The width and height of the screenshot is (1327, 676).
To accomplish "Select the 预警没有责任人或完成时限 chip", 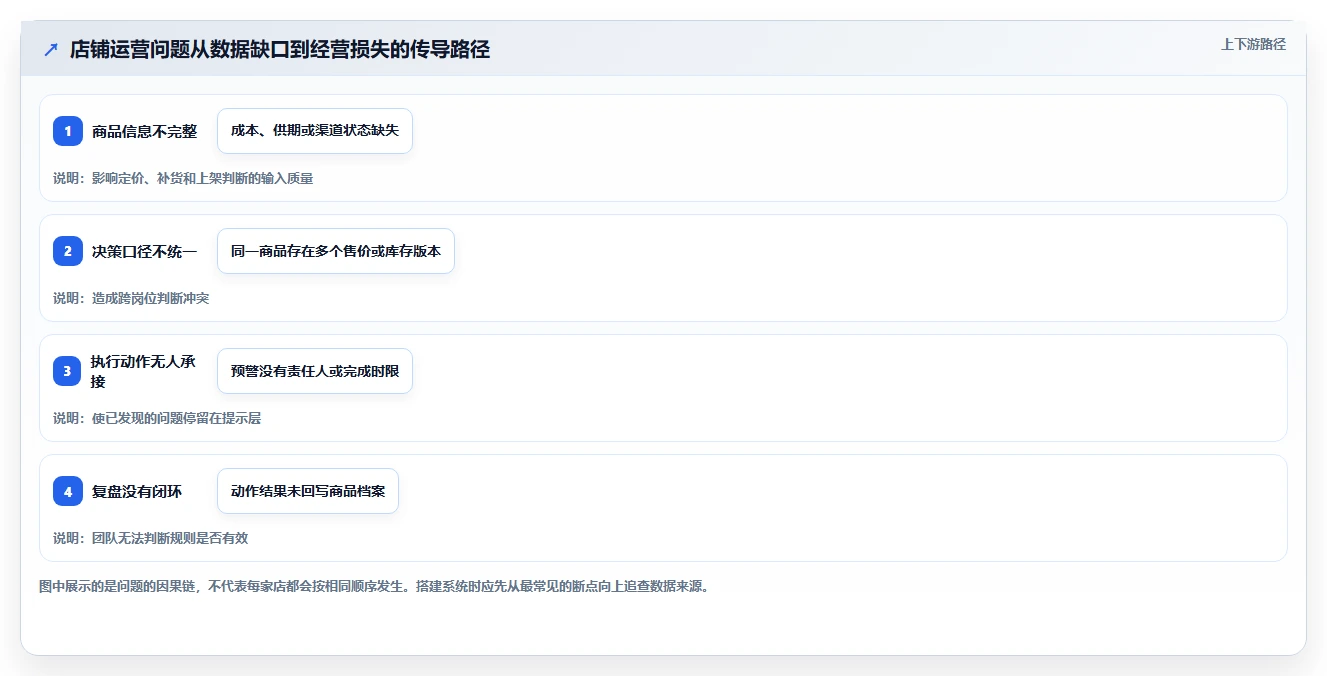I will coord(315,371).
